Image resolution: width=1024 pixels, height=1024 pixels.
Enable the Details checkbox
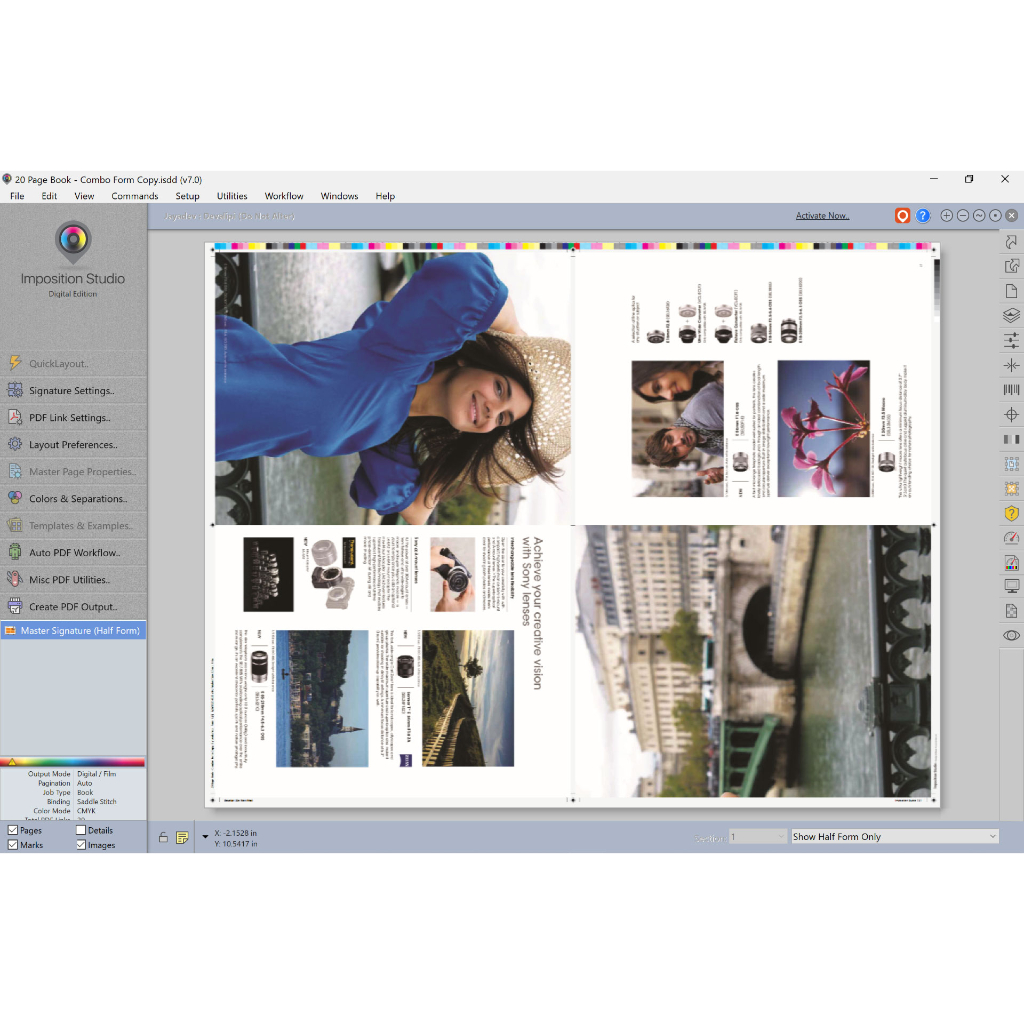[81, 830]
